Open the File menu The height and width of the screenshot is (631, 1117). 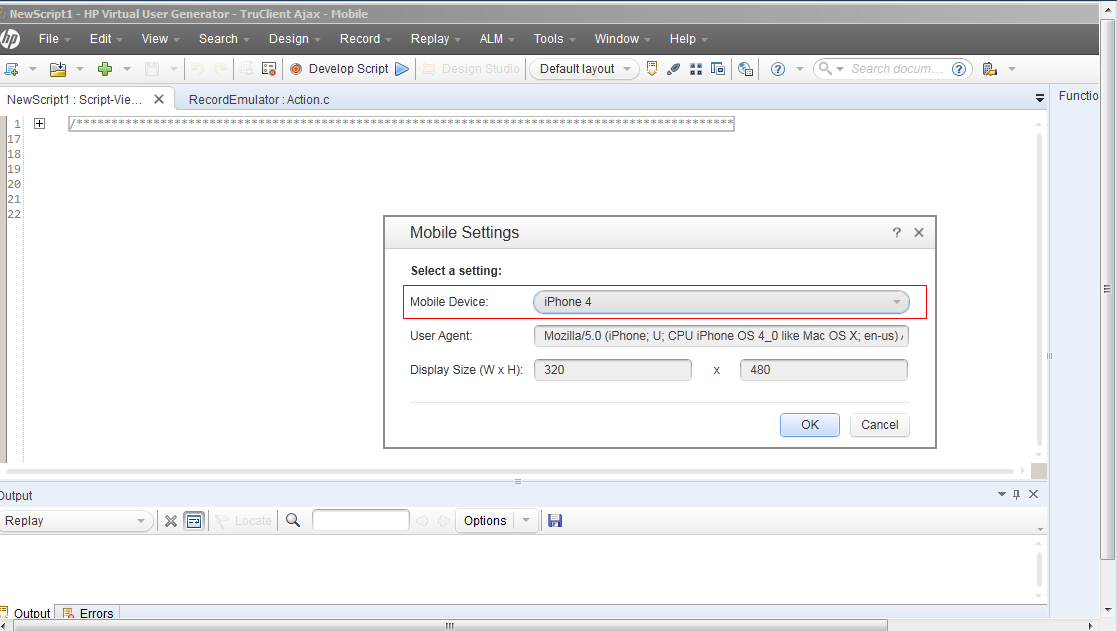(54, 39)
